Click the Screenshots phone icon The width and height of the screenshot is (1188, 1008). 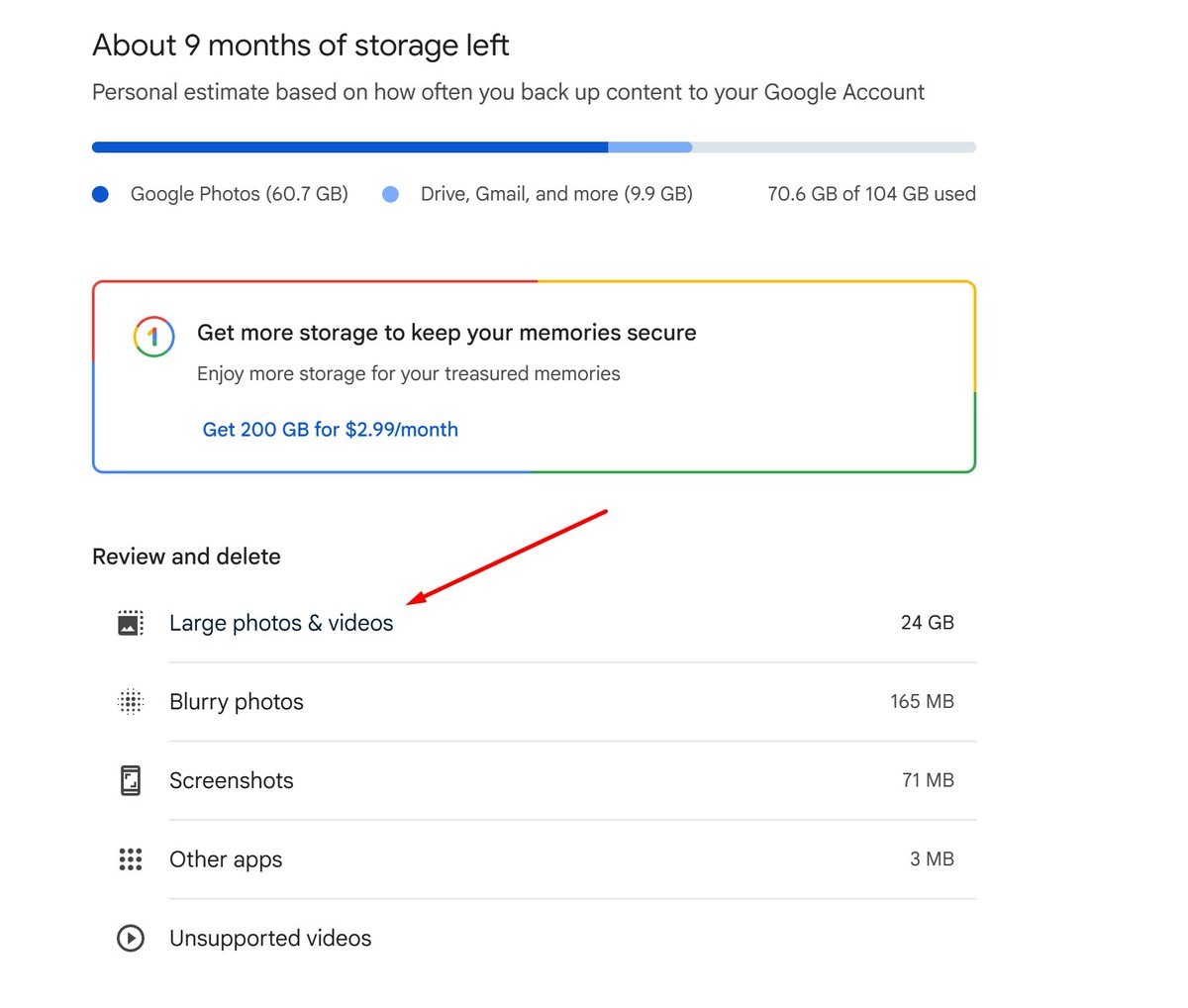click(131, 780)
